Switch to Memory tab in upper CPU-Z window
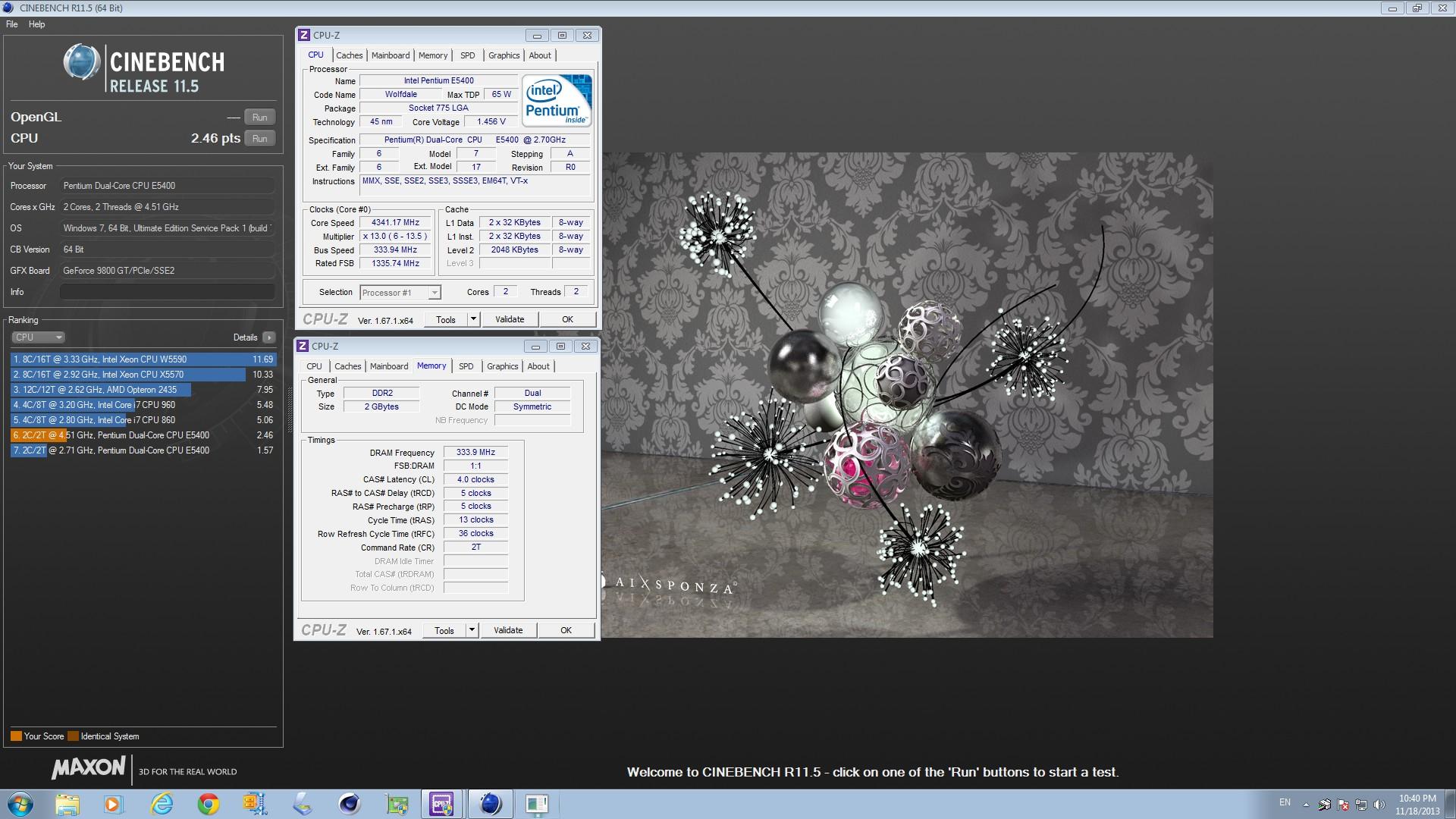The image size is (1456, 819). 433,55
